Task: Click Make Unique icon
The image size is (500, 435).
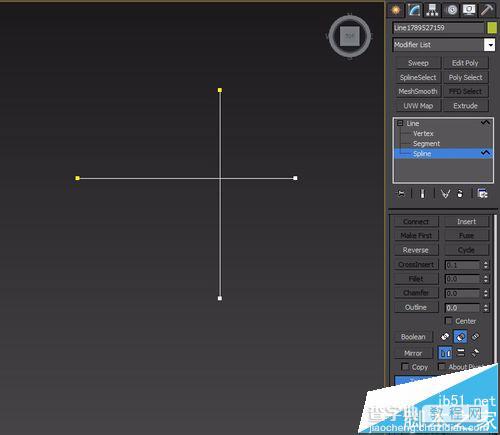Action: point(445,194)
